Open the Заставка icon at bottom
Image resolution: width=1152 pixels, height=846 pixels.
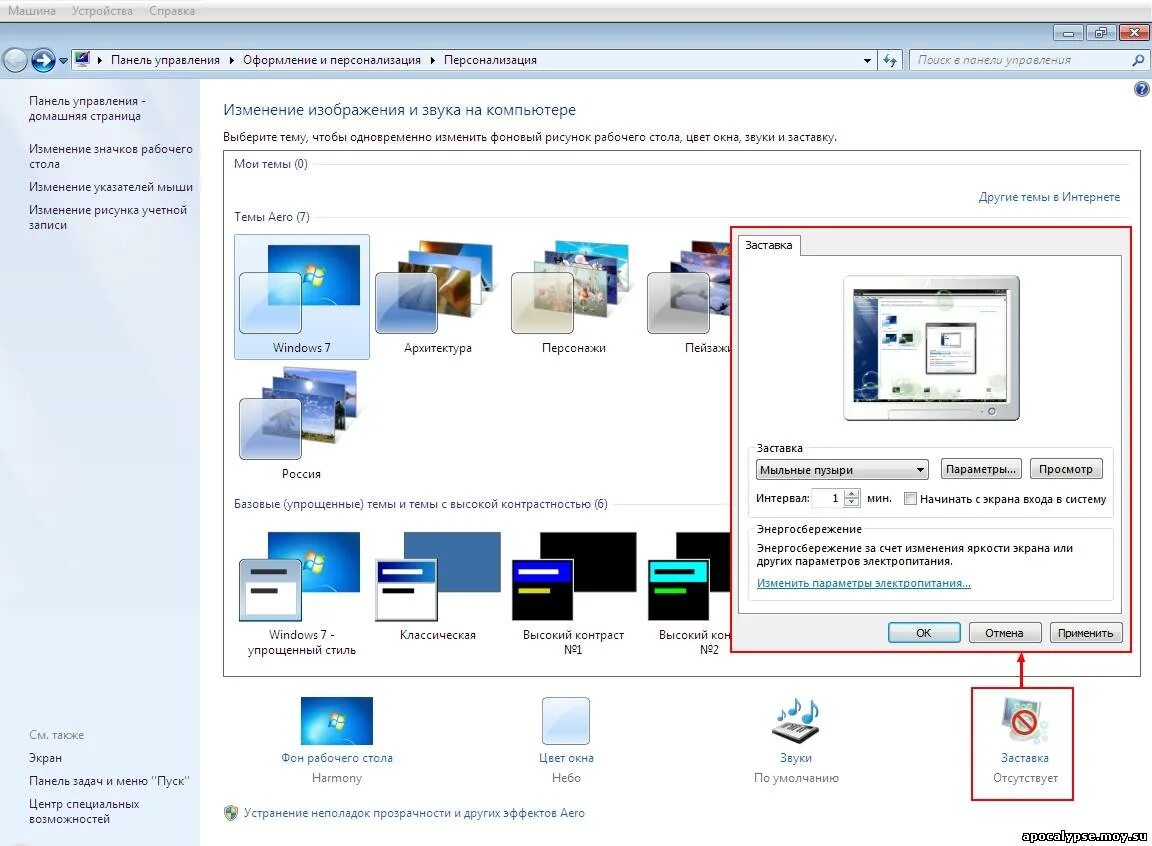pos(1024,720)
